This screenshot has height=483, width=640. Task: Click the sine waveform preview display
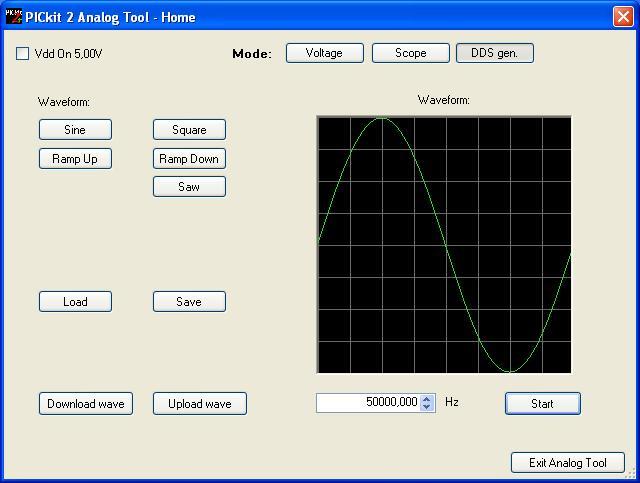[444, 245]
